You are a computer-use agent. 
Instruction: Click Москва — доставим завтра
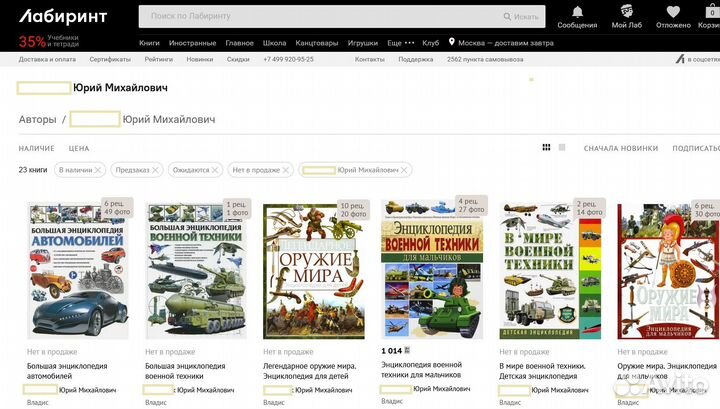[506, 43]
